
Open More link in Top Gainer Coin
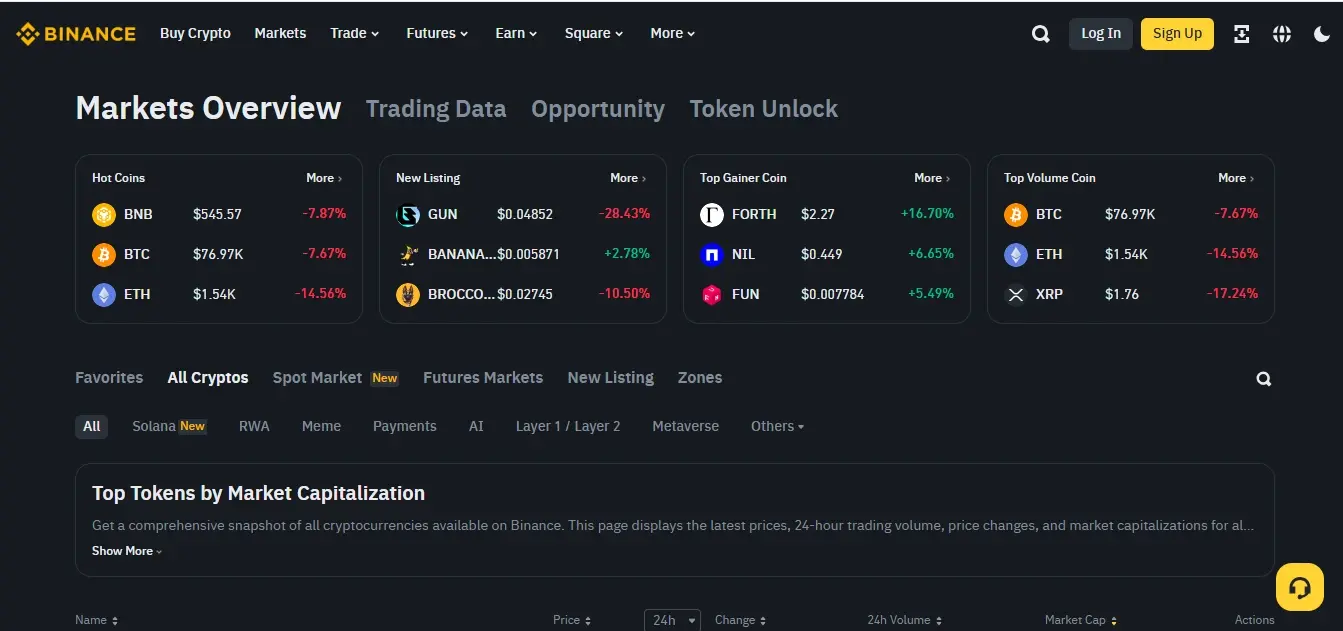(x=931, y=178)
